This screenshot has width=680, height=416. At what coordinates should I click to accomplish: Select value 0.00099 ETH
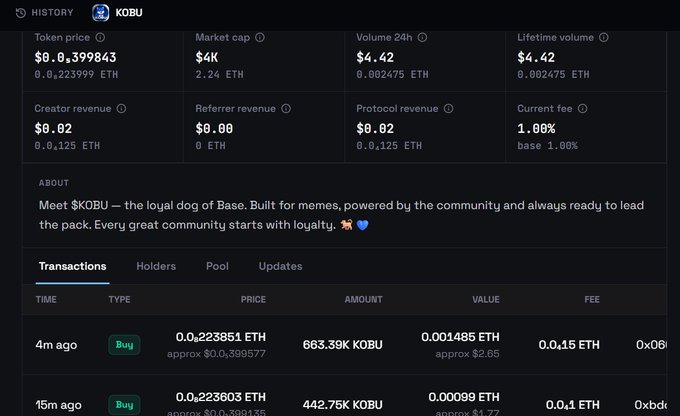click(x=464, y=397)
